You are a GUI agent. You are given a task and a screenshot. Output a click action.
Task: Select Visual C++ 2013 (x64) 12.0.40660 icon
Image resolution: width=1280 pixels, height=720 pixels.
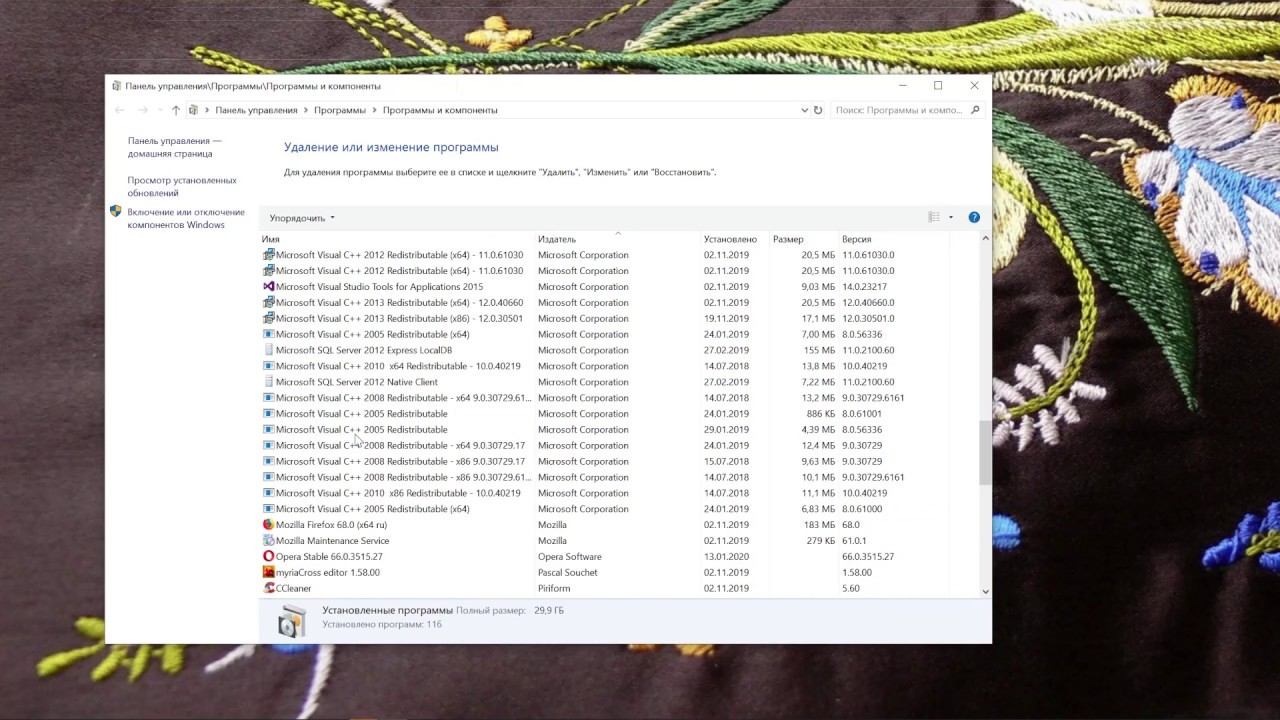(268, 303)
